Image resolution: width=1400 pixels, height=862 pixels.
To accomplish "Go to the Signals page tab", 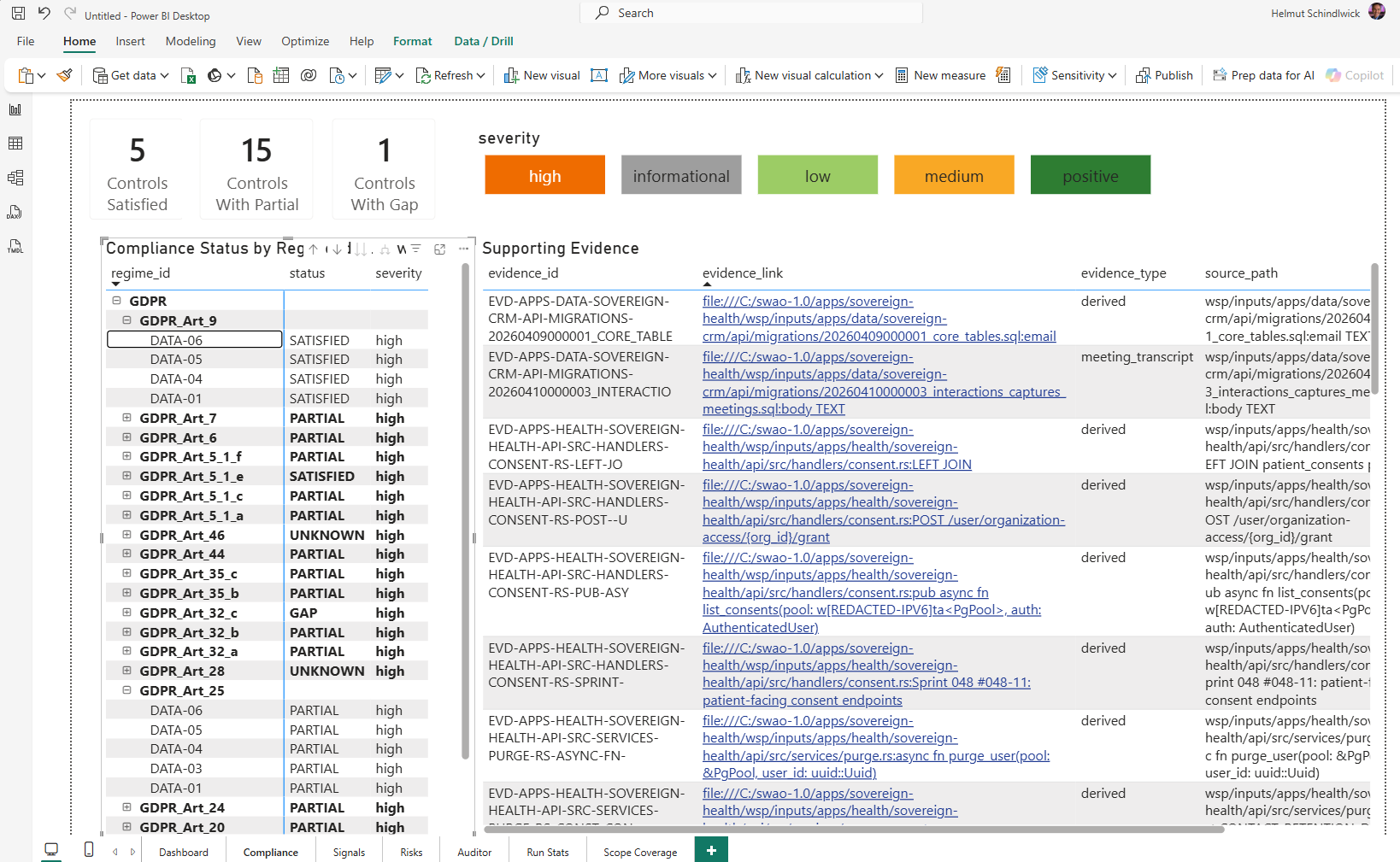I will (349, 853).
